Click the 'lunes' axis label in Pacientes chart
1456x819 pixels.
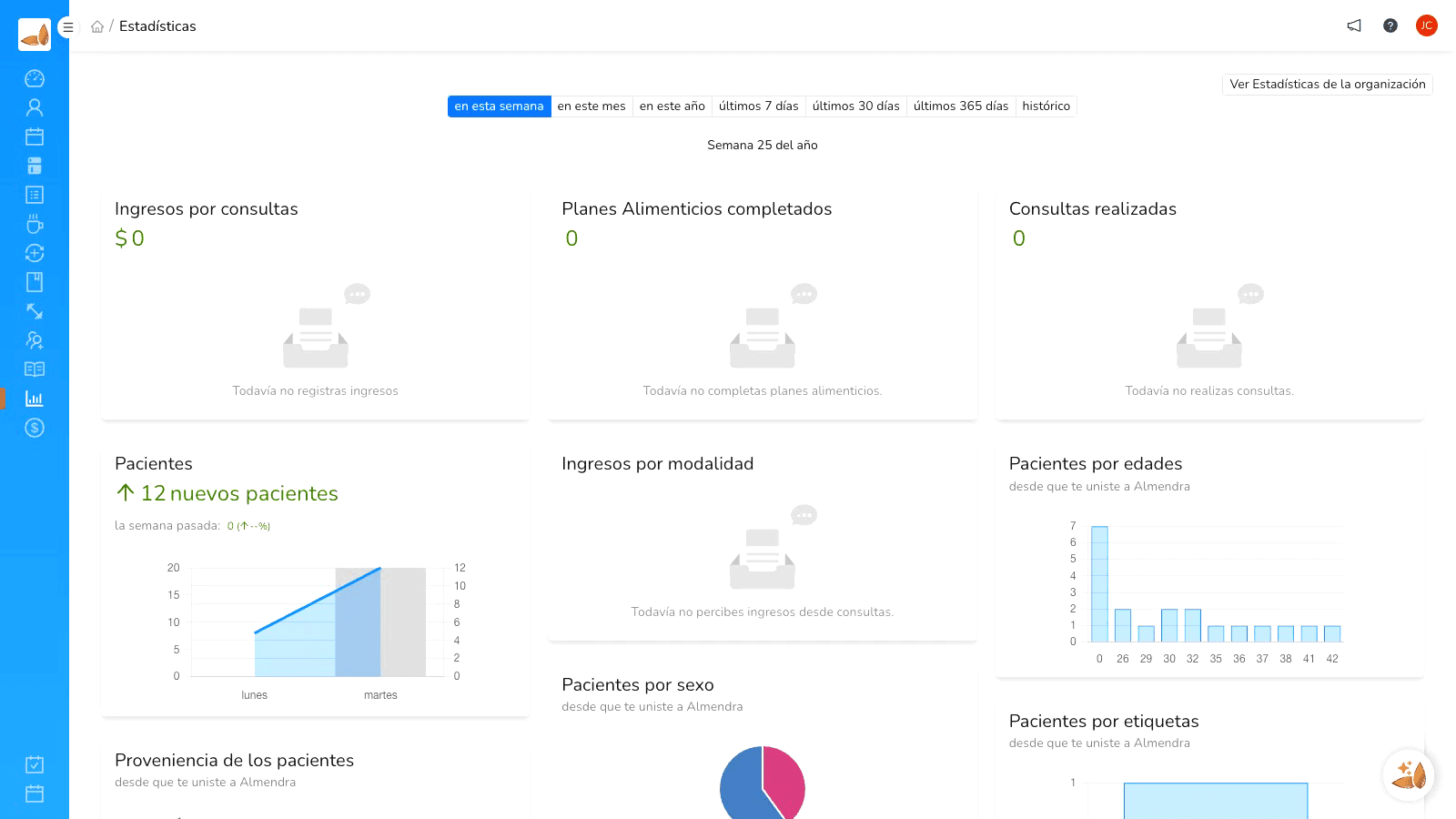pos(255,695)
